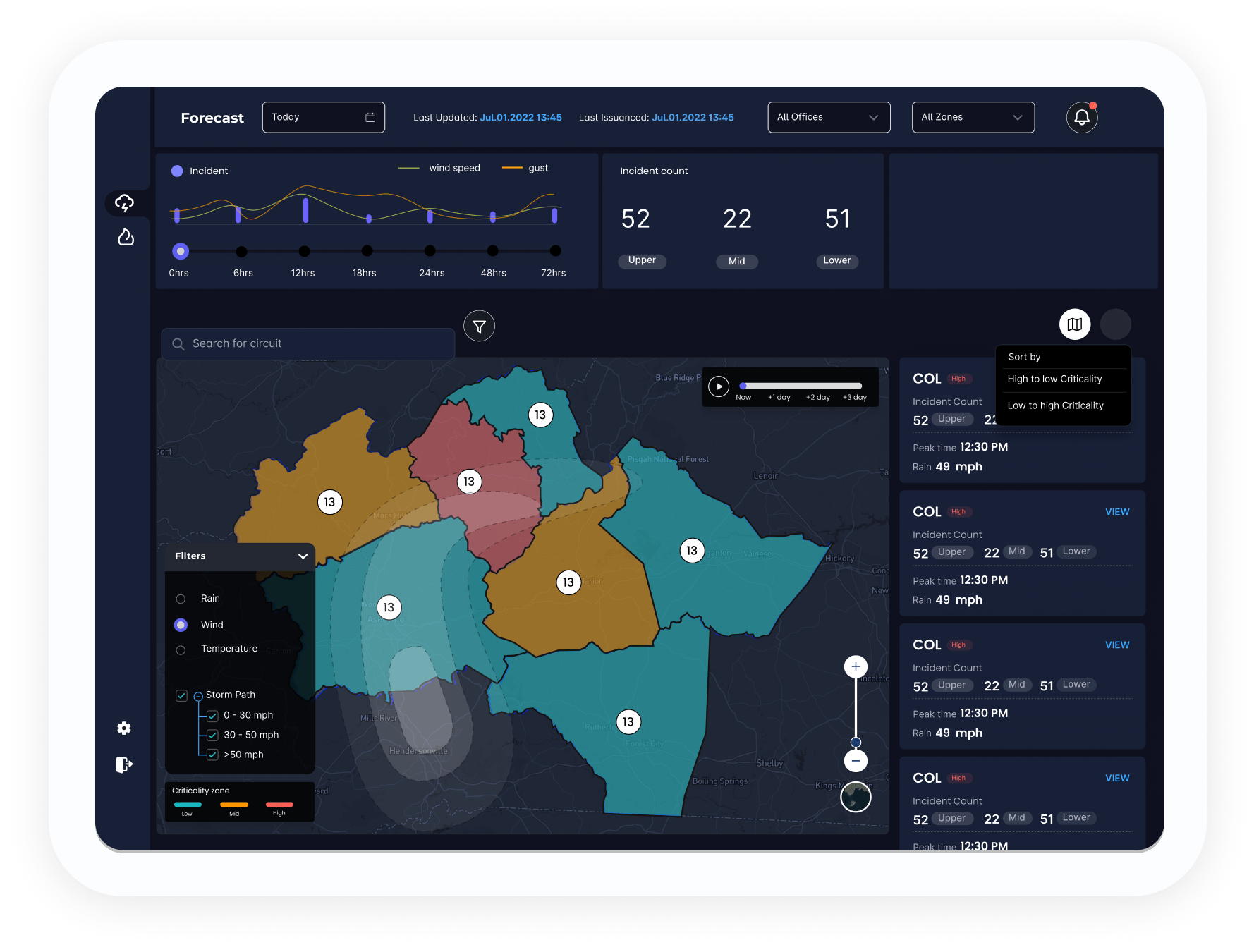1254x952 pixels.
Task: Click the 13 marker in southern teal zone
Action: (x=628, y=721)
